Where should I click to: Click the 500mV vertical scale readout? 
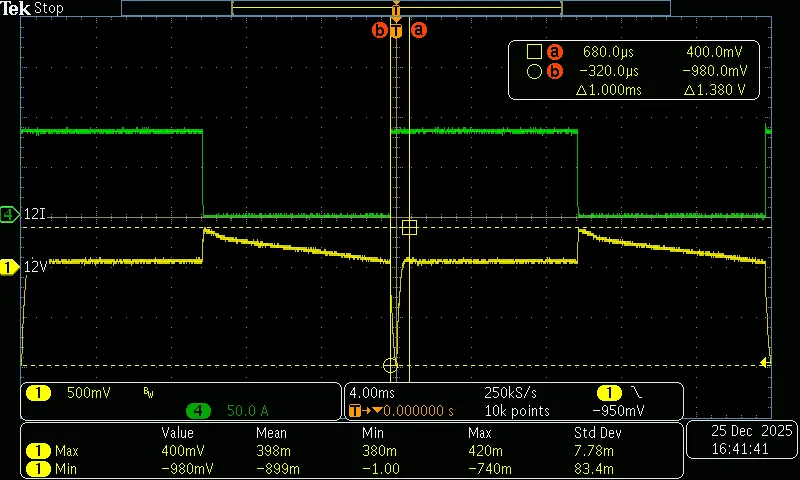[89, 393]
